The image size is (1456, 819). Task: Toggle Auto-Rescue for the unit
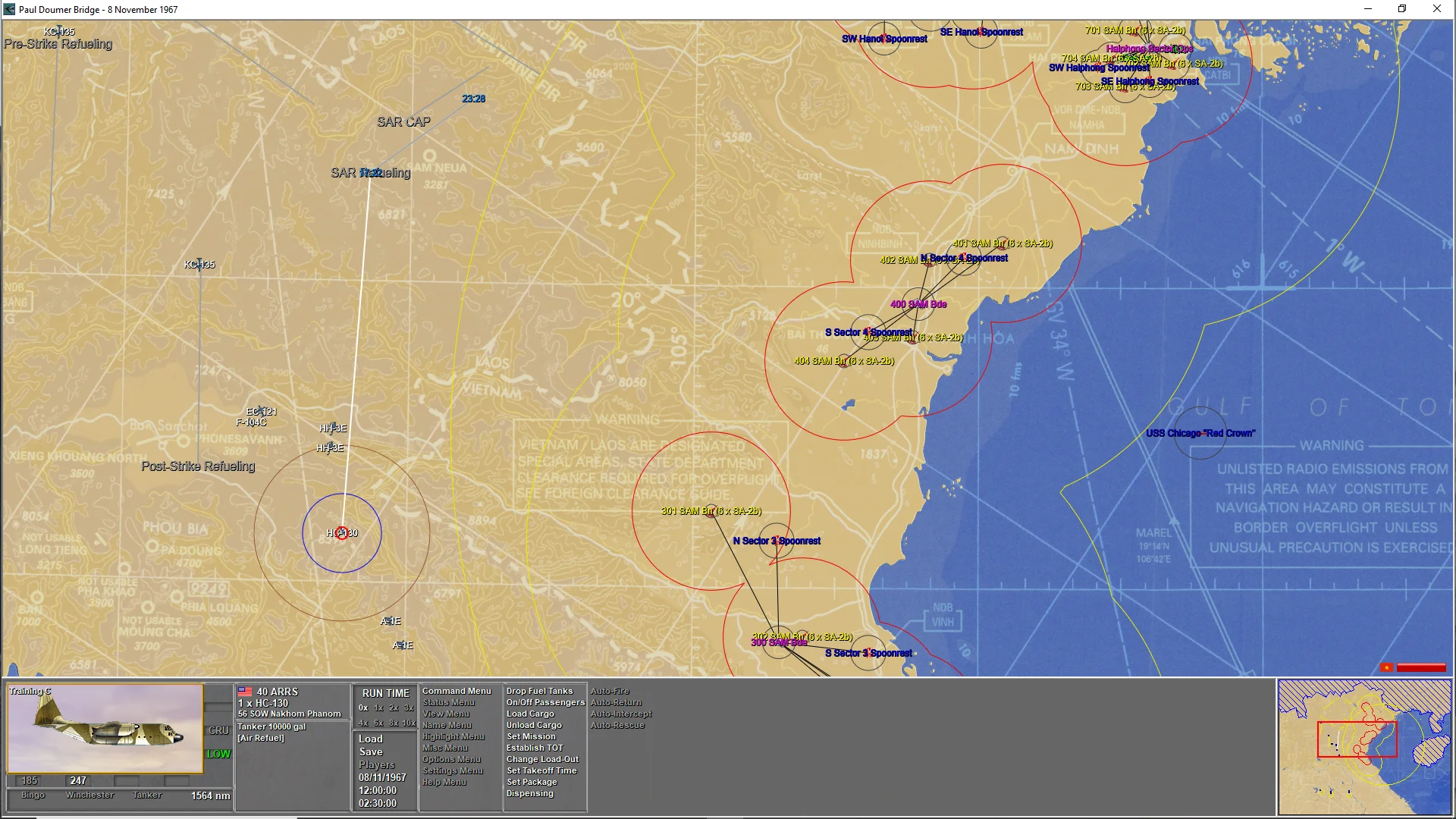coord(617,725)
